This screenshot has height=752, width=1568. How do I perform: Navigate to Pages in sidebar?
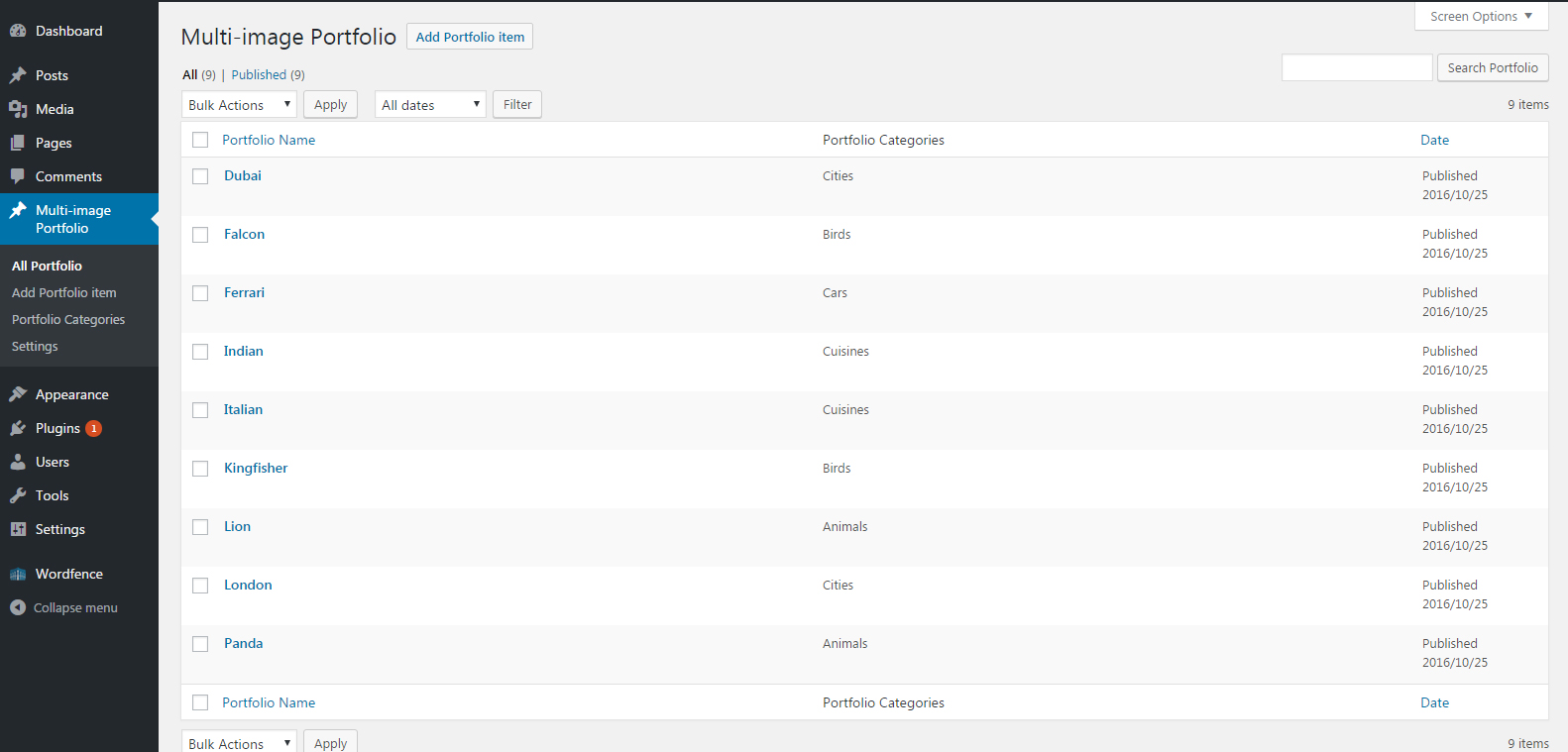click(x=54, y=143)
